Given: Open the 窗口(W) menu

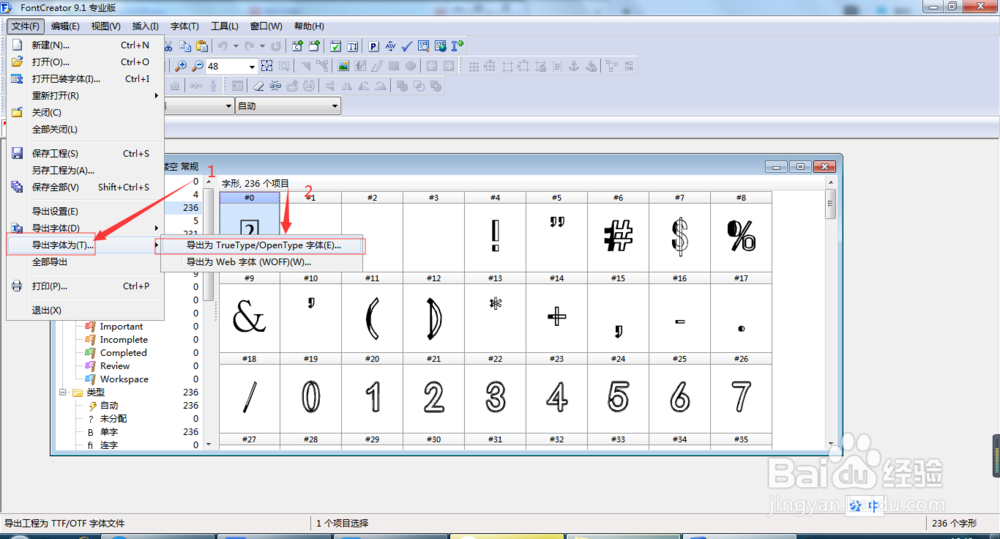Looking at the screenshot, I should click(266, 26).
